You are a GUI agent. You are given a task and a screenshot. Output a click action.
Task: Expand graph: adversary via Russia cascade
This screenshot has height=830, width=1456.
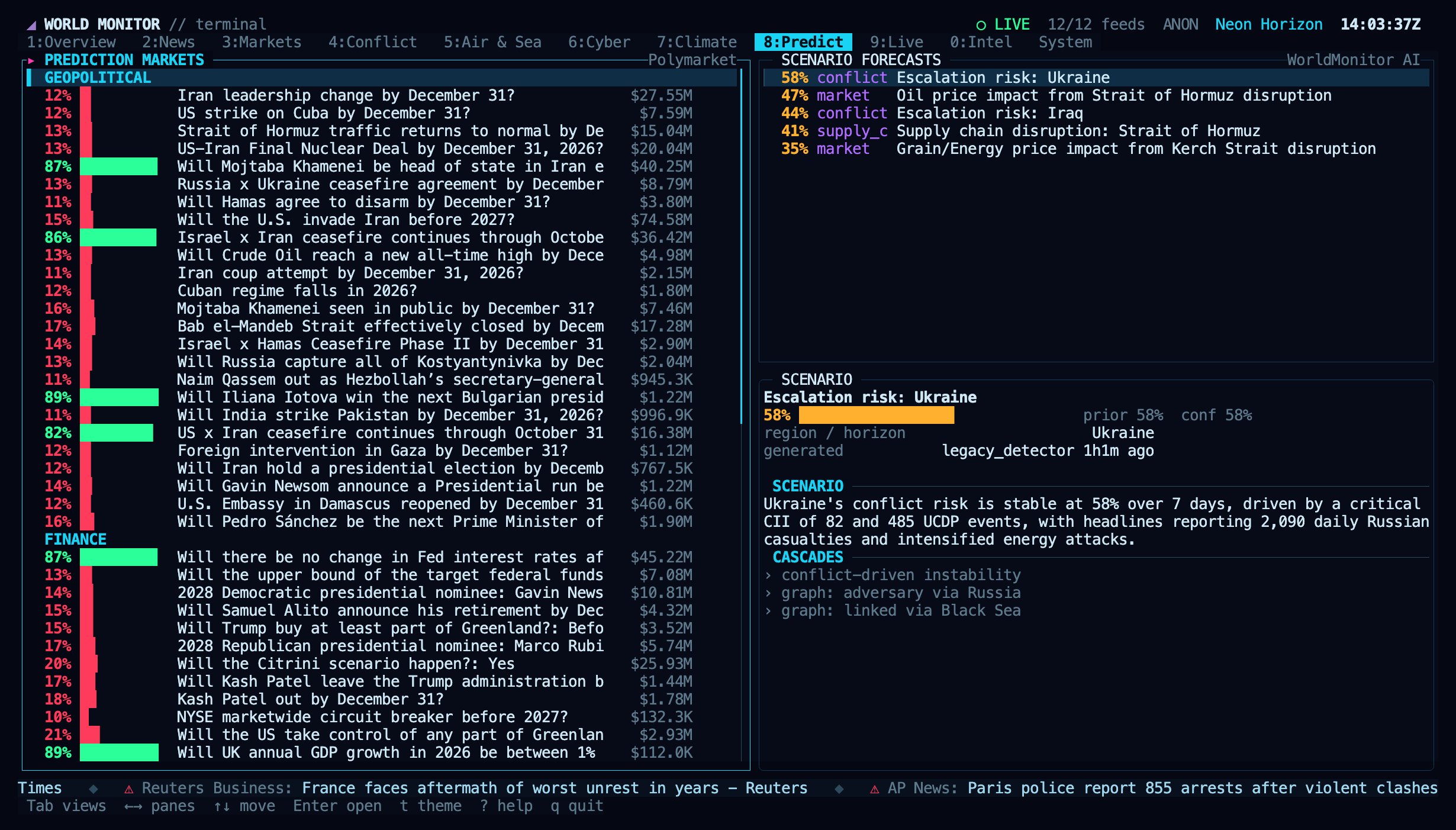tap(893, 593)
